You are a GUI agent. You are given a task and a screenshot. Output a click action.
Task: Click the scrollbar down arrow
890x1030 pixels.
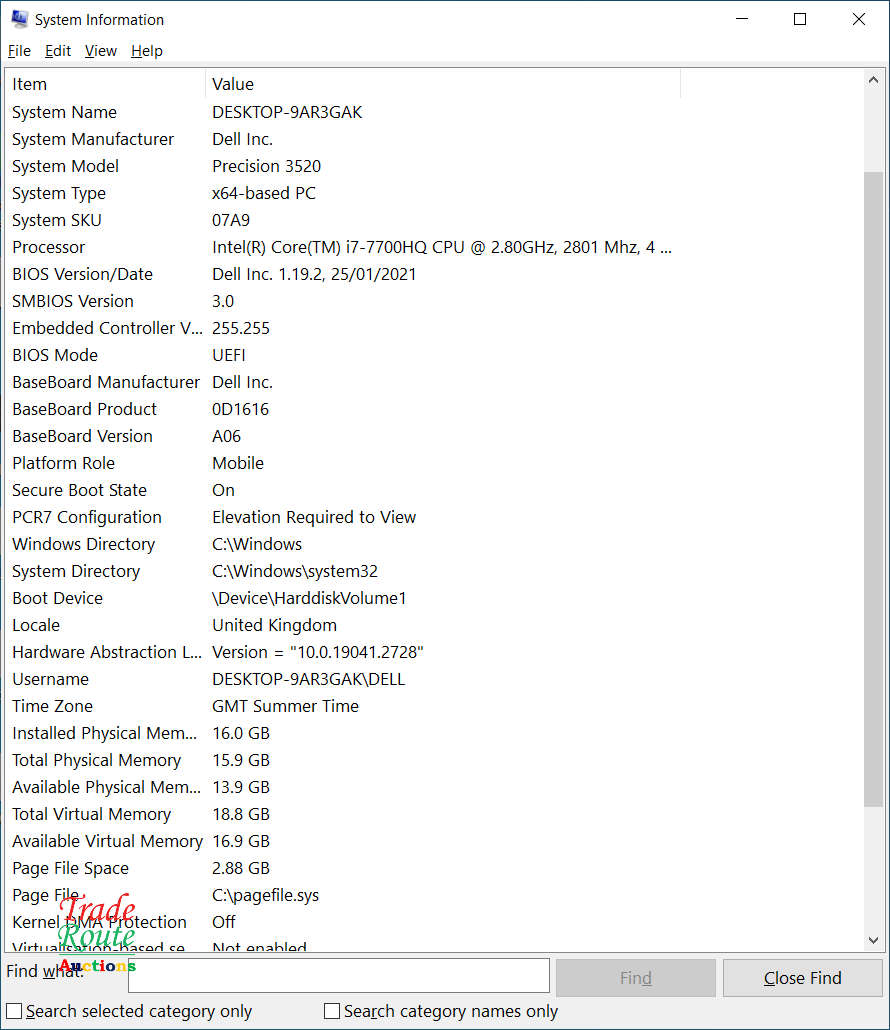[x=872, y=941]
